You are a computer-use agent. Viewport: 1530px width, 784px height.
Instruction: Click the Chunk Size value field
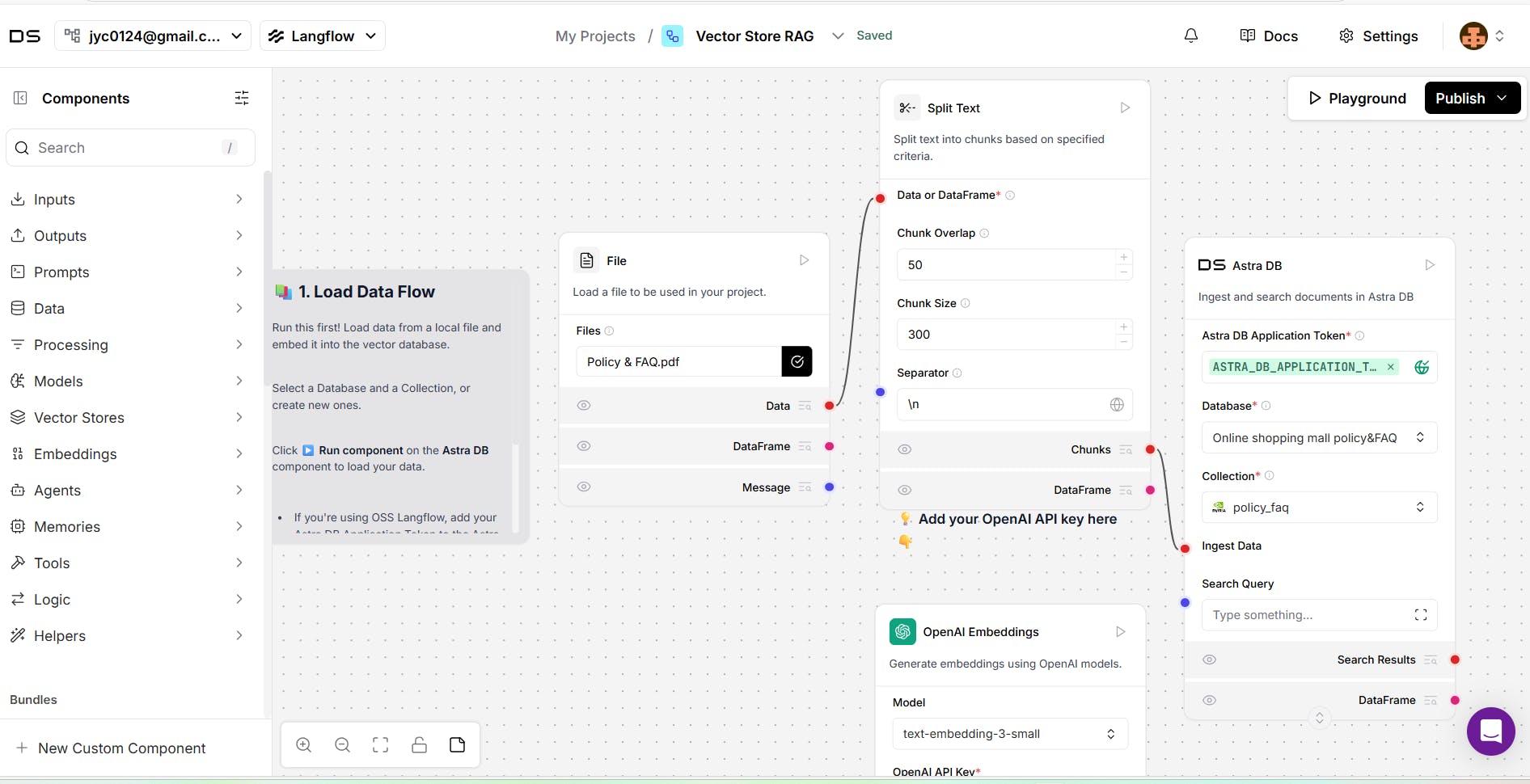coord(1006,335)
